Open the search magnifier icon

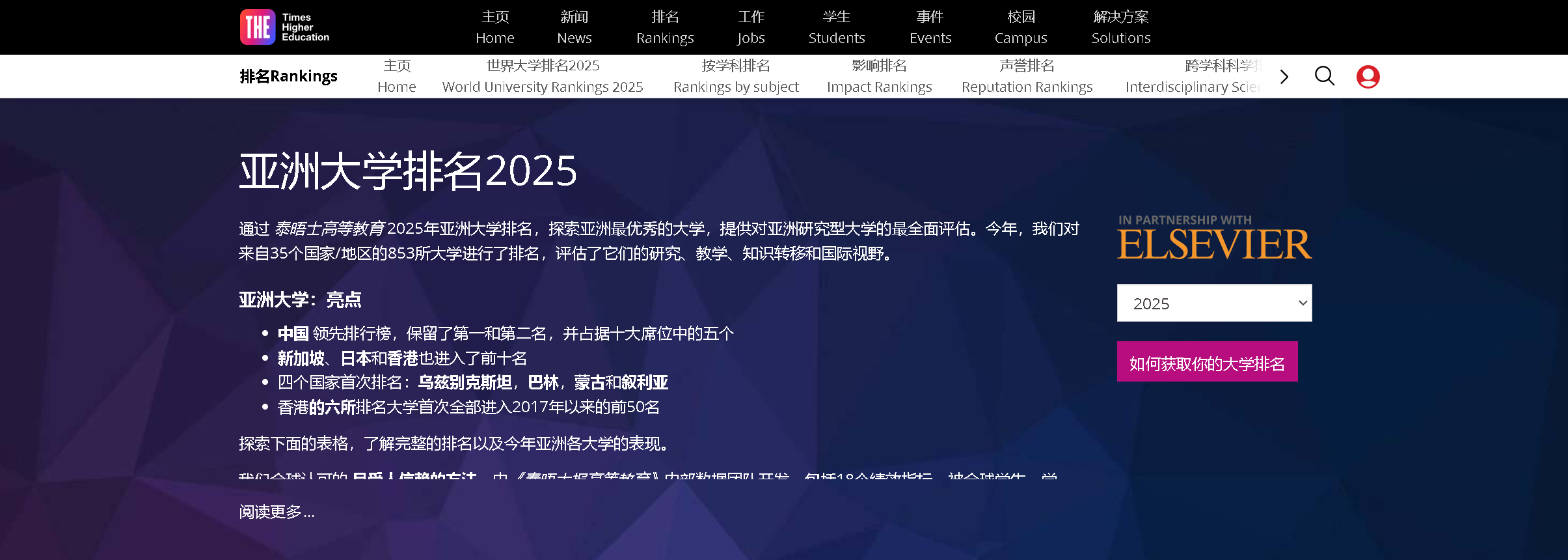pyautogui.click(x=1324, y=76)
